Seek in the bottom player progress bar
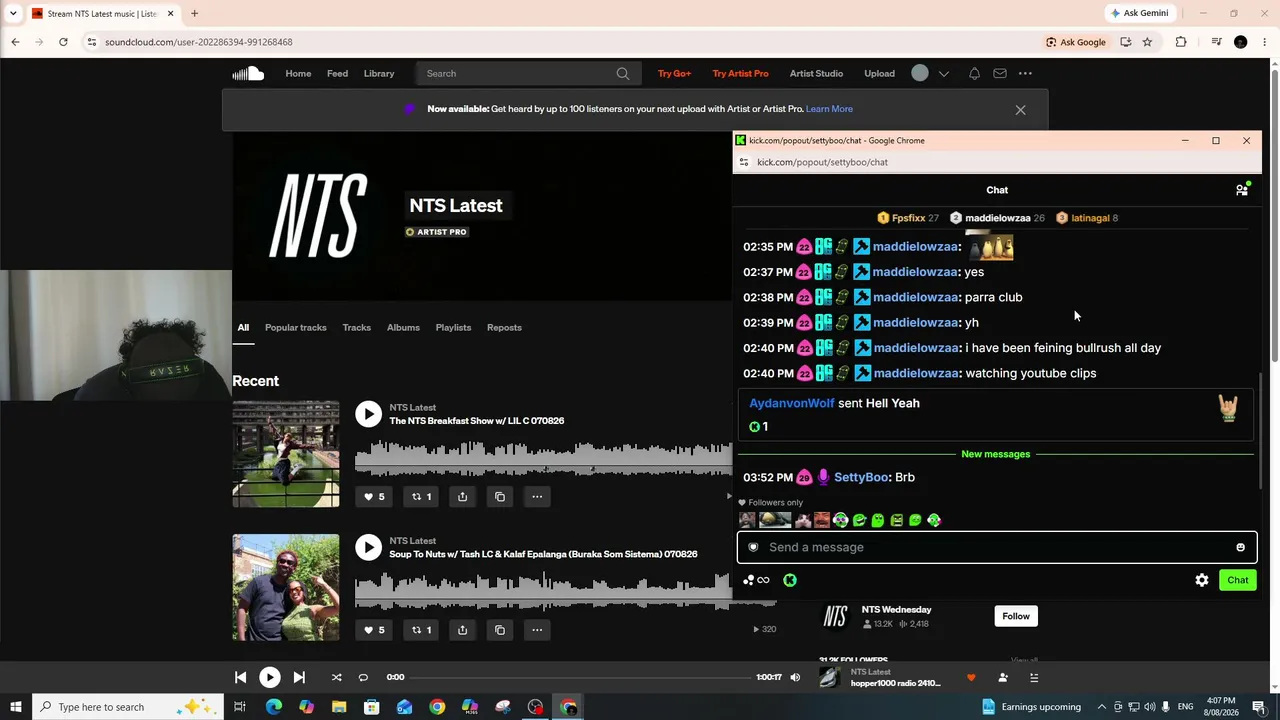Viewport: 1280px width, 720px height. (x=580, y=677)
